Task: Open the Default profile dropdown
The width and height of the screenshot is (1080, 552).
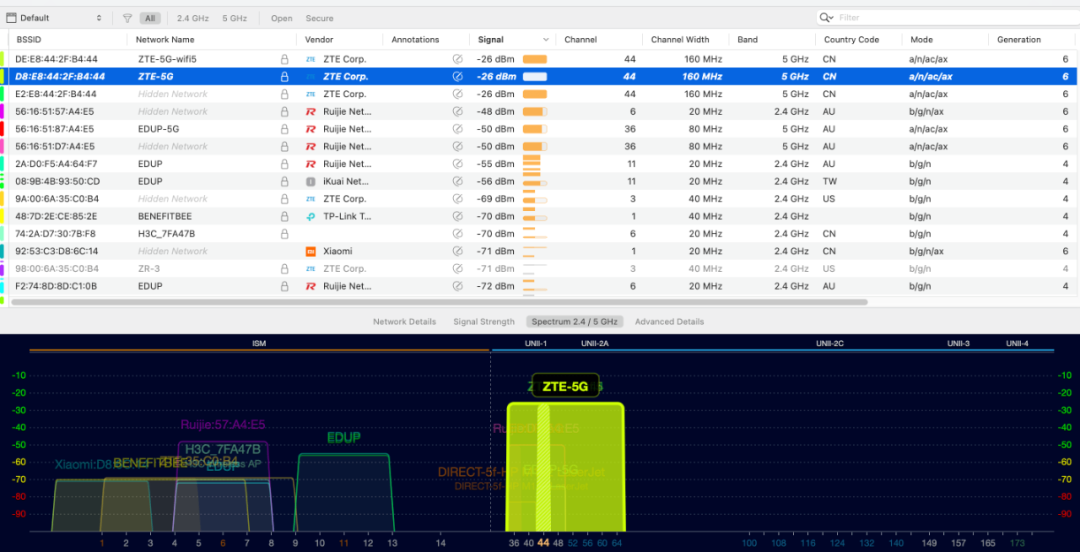Action: [55, 18]
